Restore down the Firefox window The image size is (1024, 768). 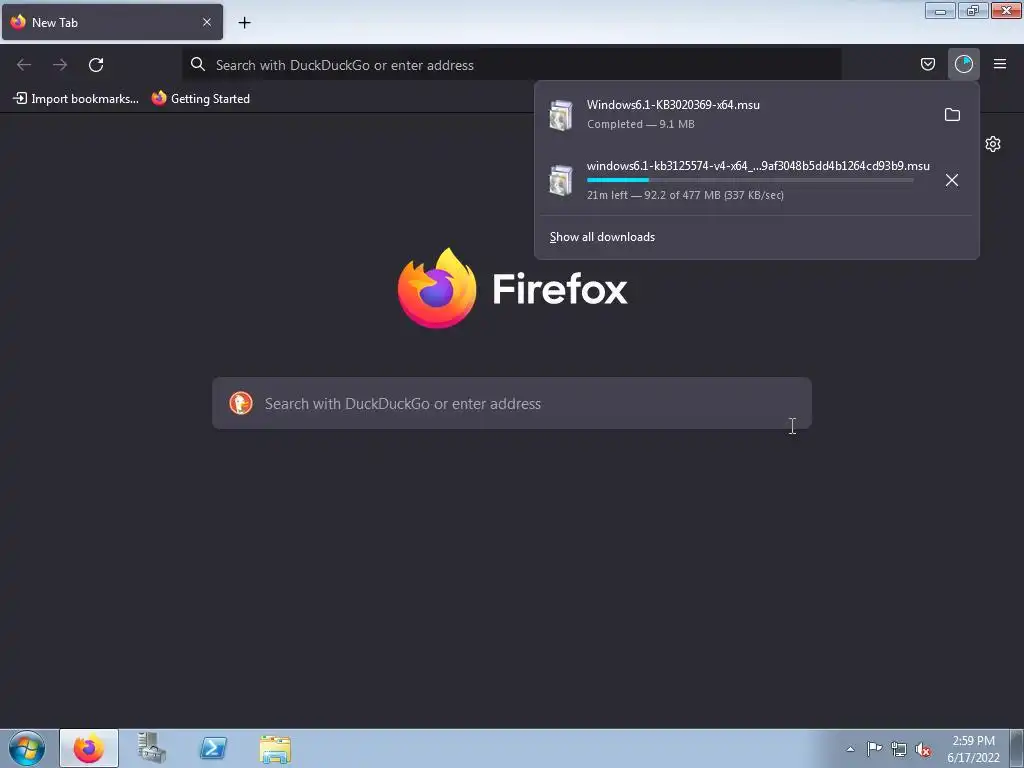point(973,10)
